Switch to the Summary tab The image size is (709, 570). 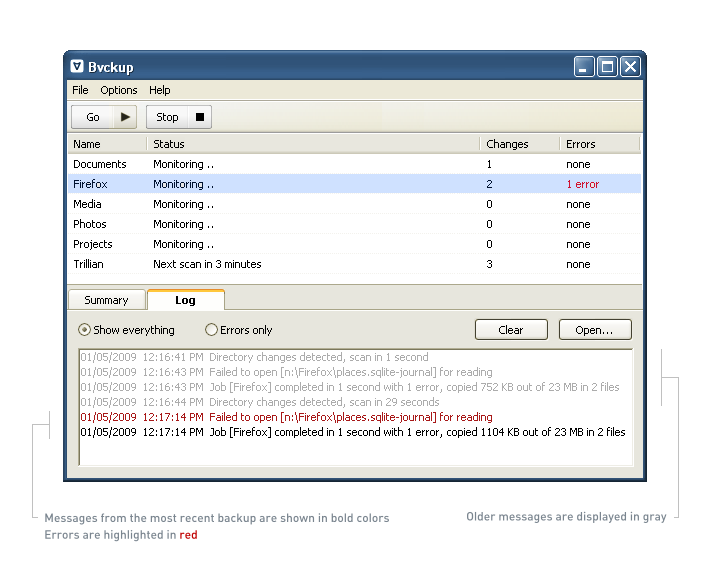[x=106, y=300]
